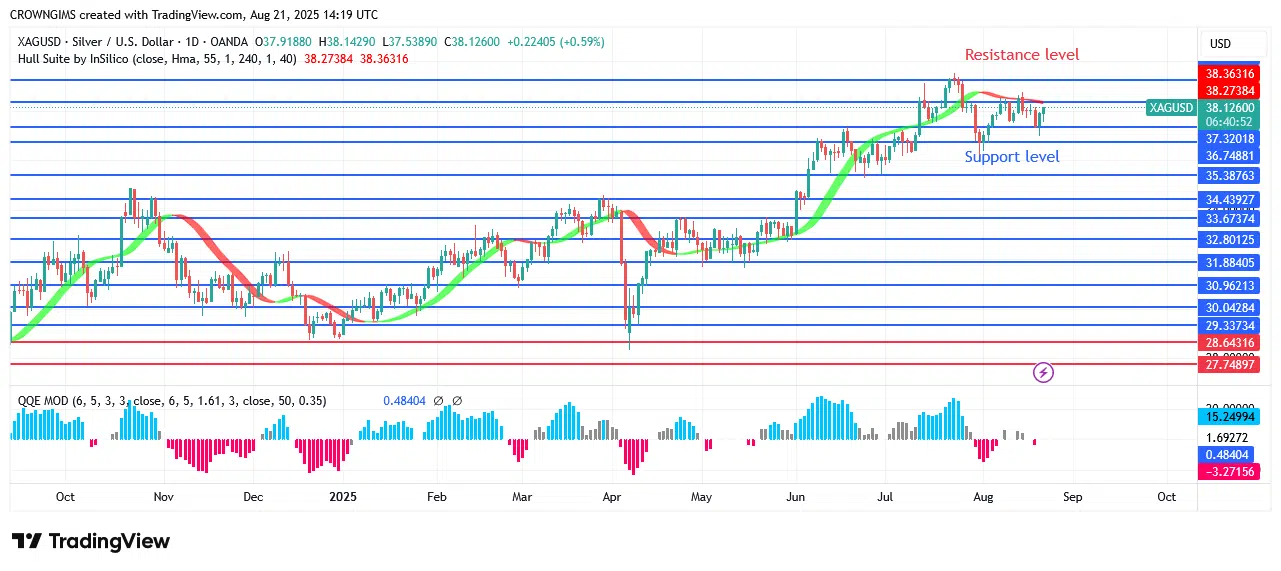Click the 38.36316 red price label
The height and width of the screenshot is (571, 1281).
point(1229,73)
